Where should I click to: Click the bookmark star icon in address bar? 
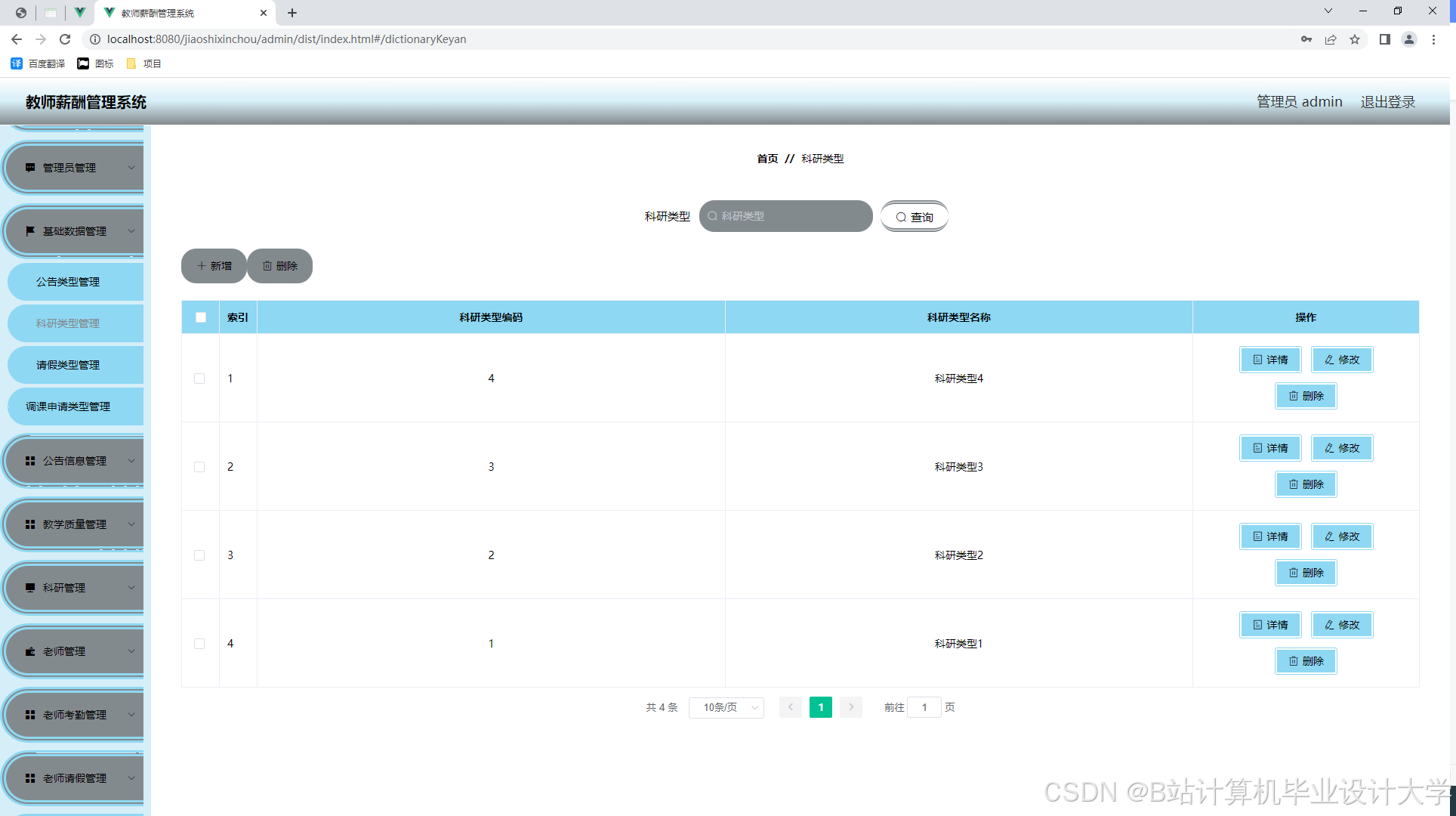click(x=1355, y=39)
